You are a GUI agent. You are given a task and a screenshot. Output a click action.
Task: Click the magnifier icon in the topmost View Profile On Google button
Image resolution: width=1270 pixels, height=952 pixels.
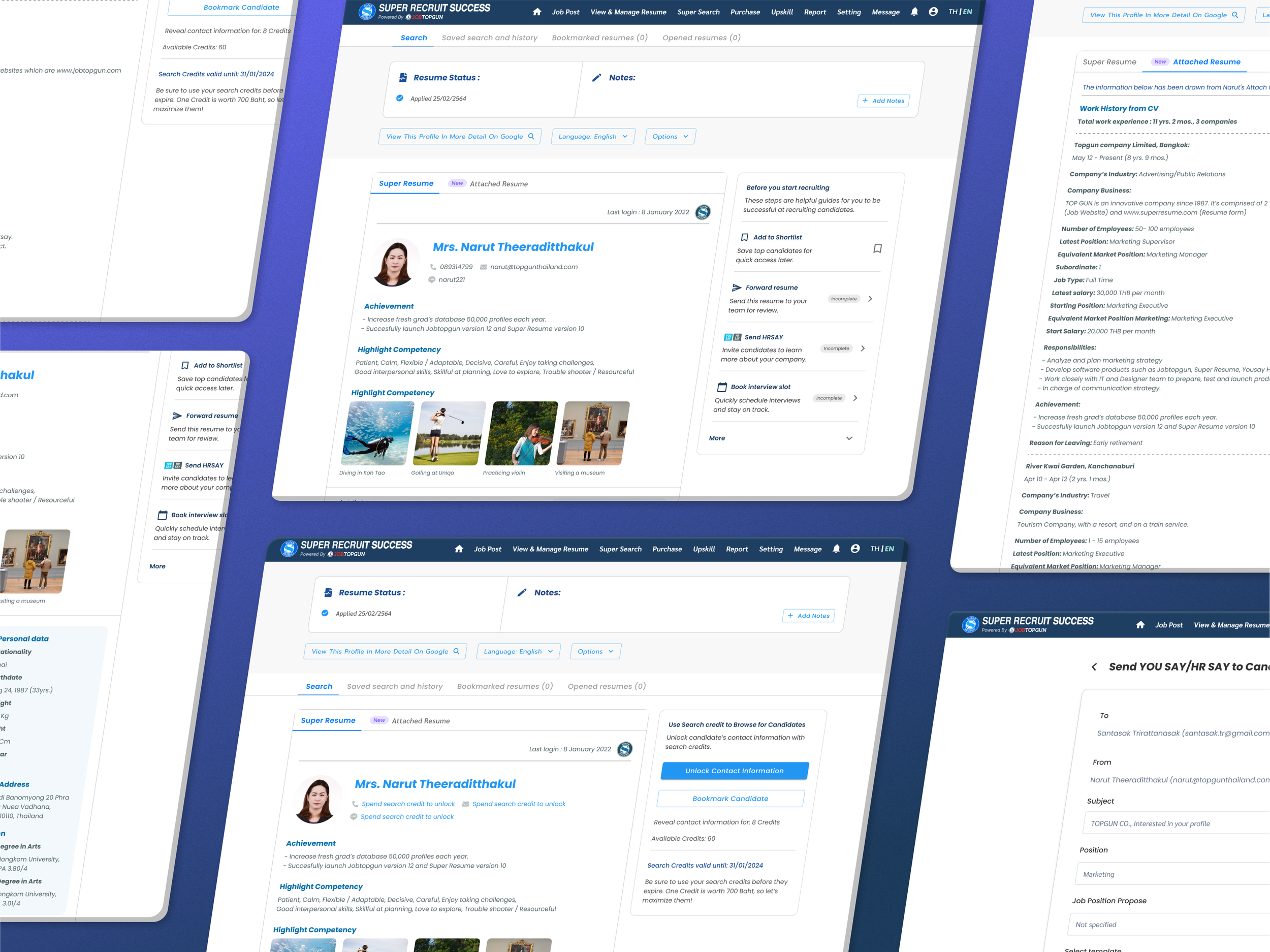[1235, 15]
